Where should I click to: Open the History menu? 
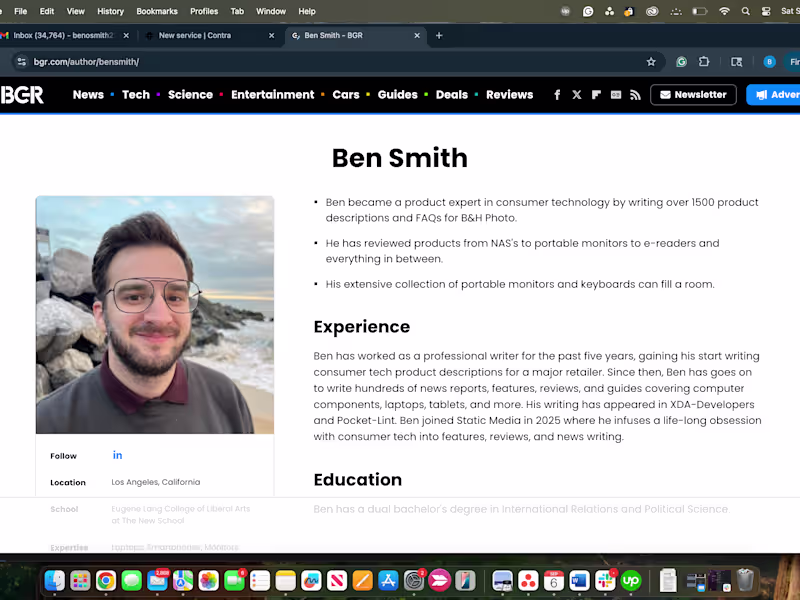pyautogui.click(x=110, y=11)
